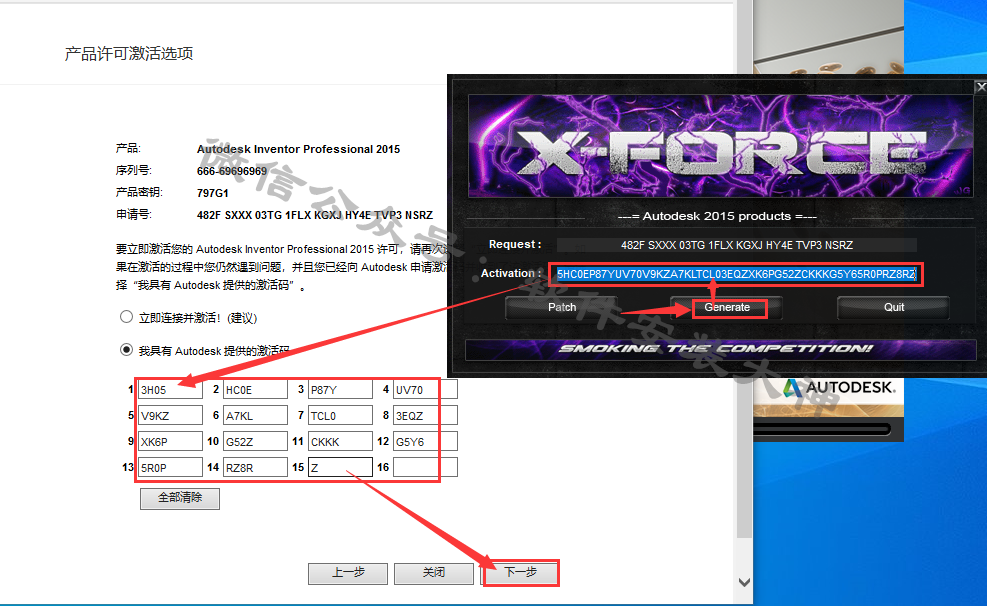Viewport: 987px width, 606px height.
Task: Click the product name Autodesk Inventor Professional 2015
Action: pyautogui.click(x=298, y=149)
